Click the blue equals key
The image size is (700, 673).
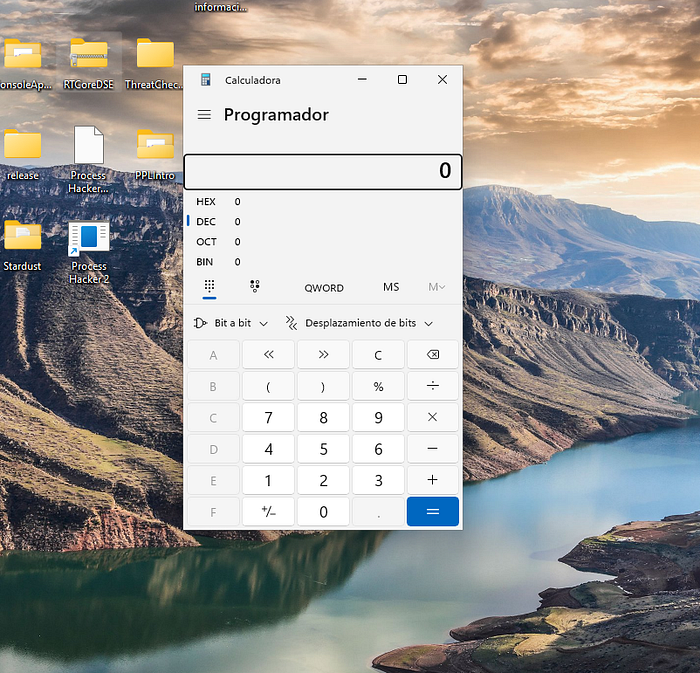pos(433,511)
